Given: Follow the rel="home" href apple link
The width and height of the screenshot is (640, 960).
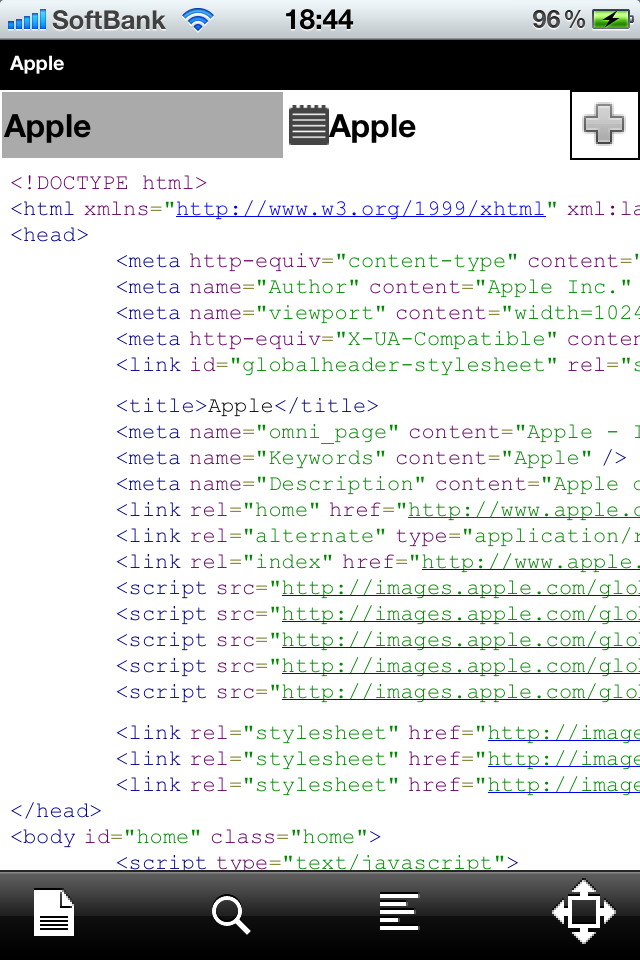Looking at the screenshot, I should click(x=524, y=510).
